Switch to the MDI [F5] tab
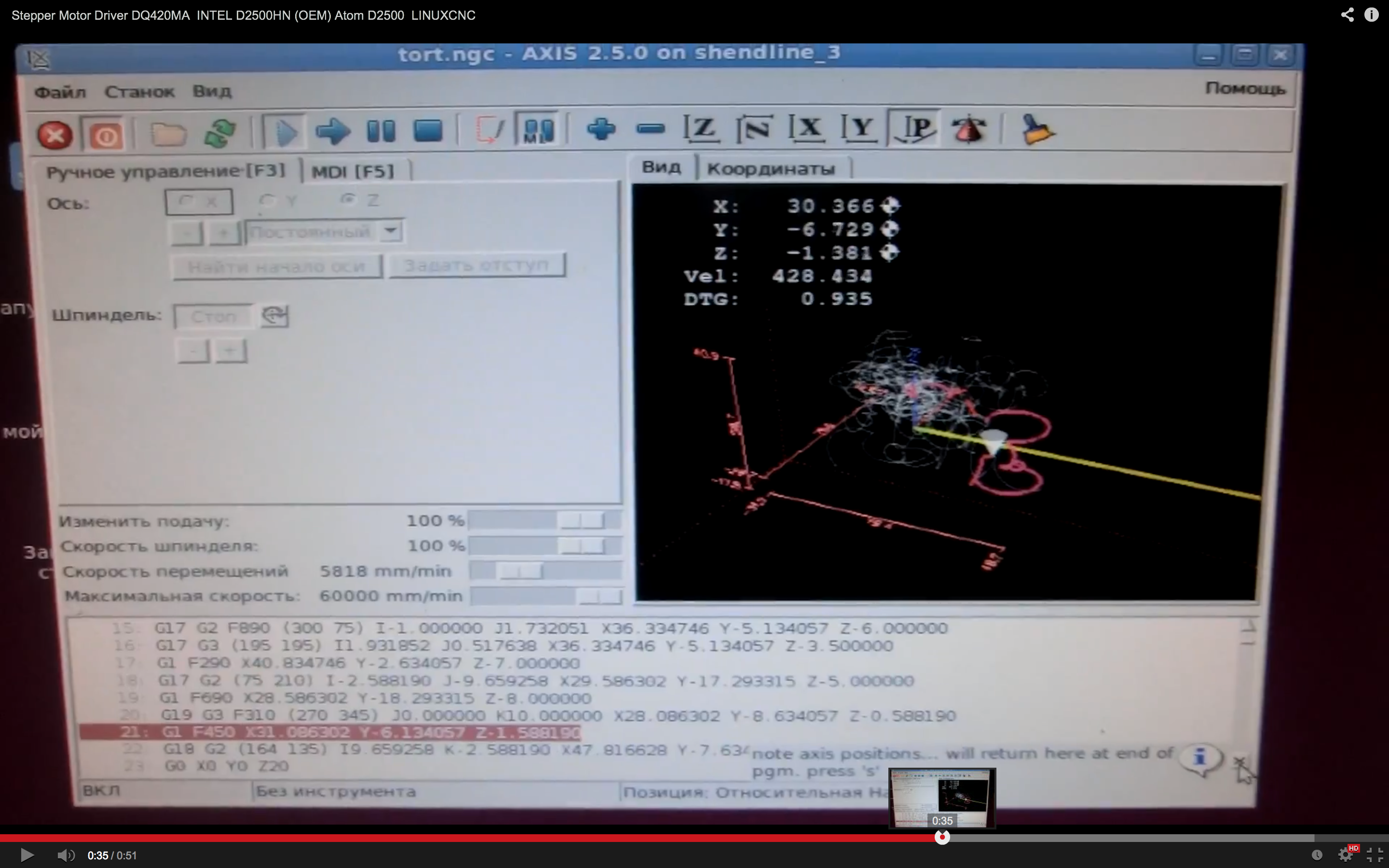 click(x=353, y=171)
